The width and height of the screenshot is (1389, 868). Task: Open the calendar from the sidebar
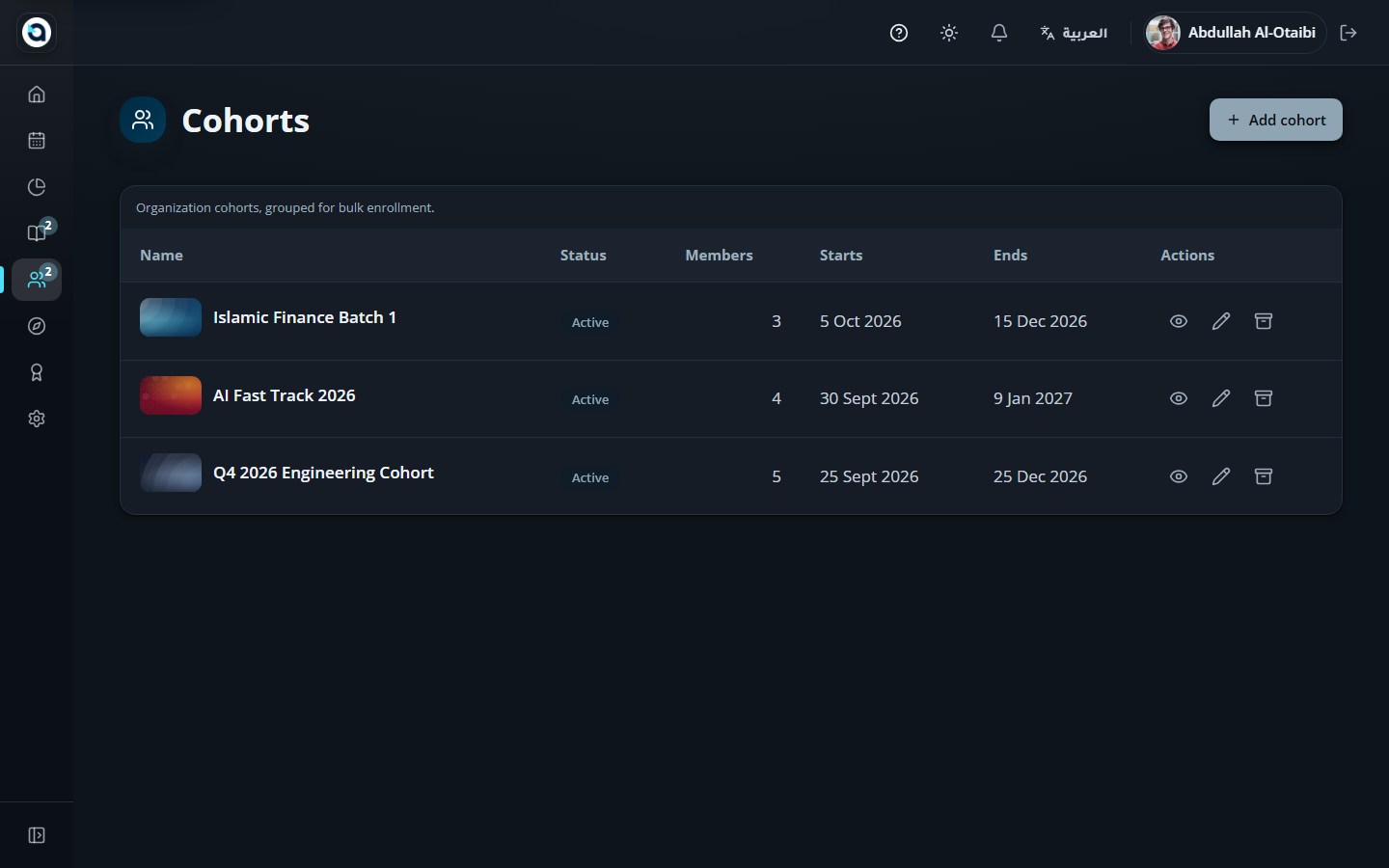pyautogui.click(x=37, y=141)
